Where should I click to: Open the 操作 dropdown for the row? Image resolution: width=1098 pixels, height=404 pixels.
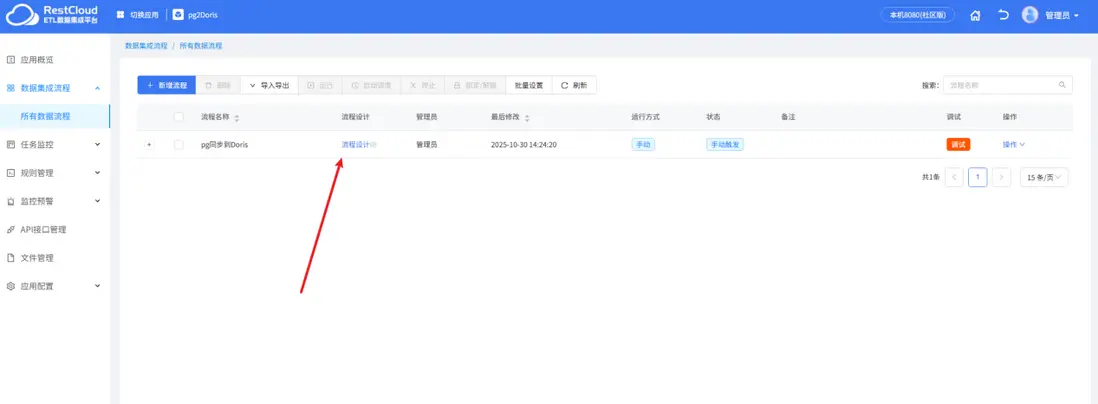(x=1013, y=145)
